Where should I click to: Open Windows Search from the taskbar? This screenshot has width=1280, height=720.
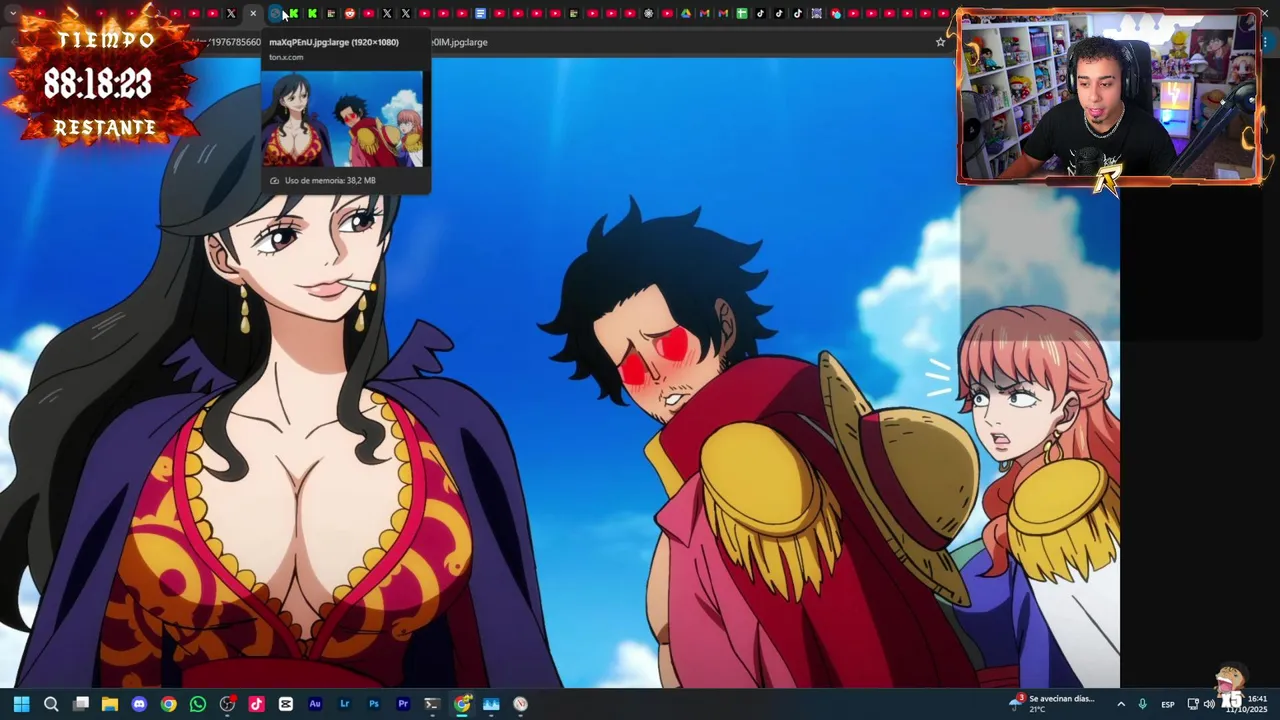pos(51,704)
